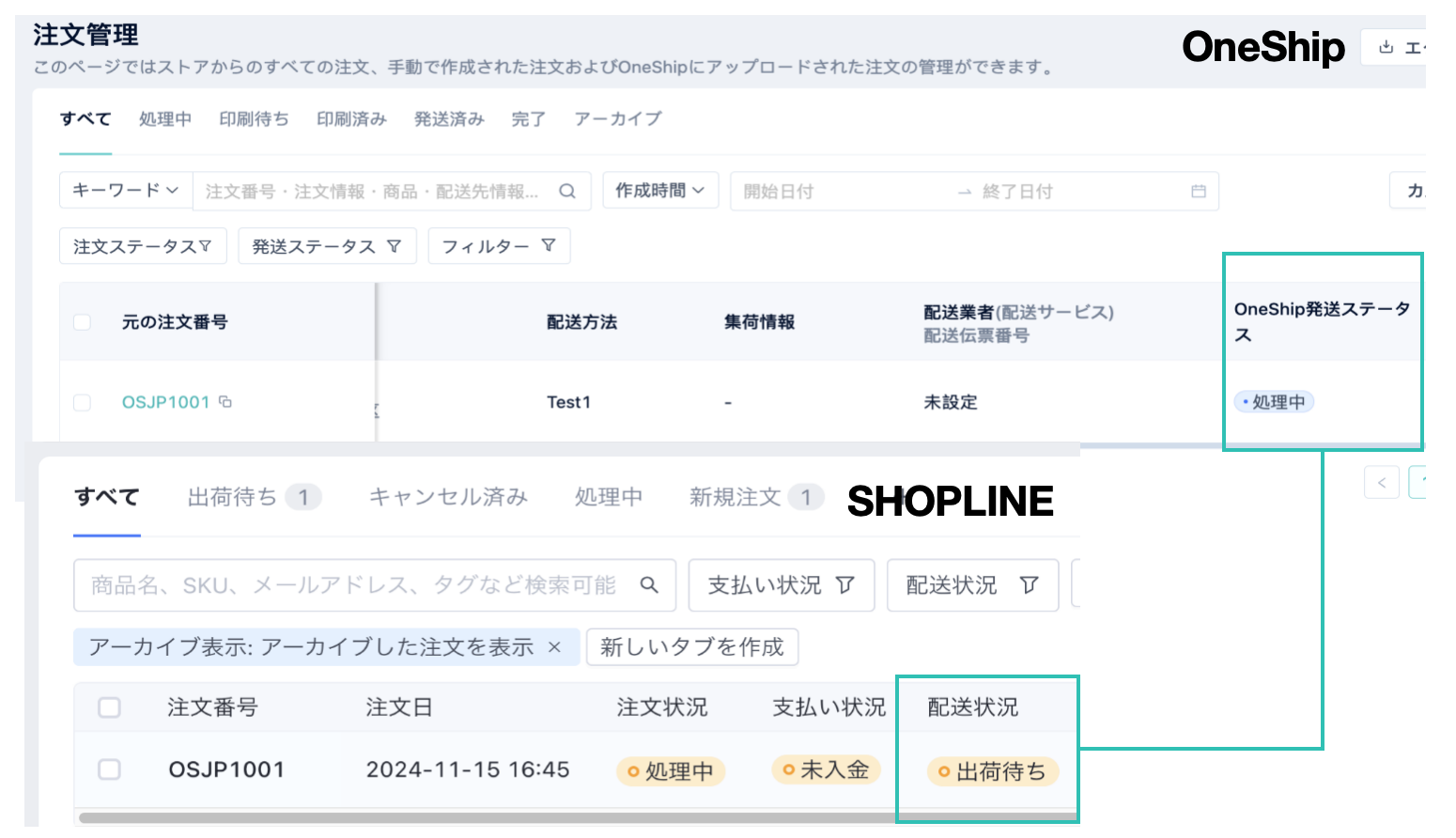Open order link OSJP1001 in OneShip
The height and width of the screenshot is (838, 1456).
point(165,402)
